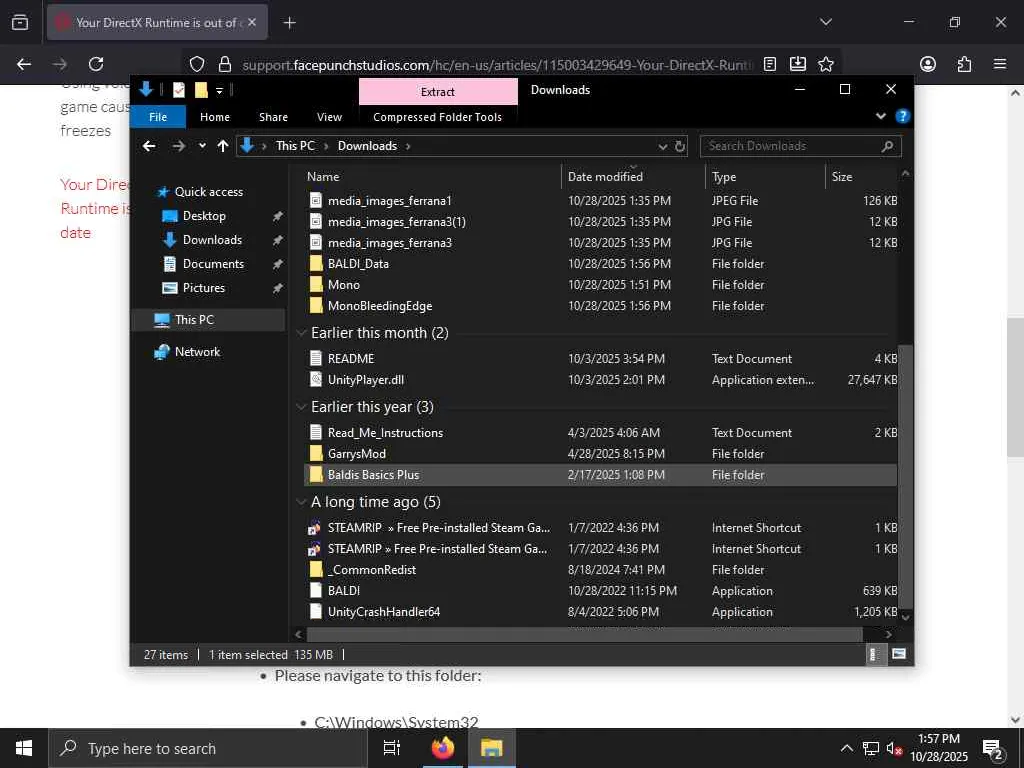1024x768 pixels.
Task: Open recent locations dropdown in Explorer
Action: [x=202, y=146]
